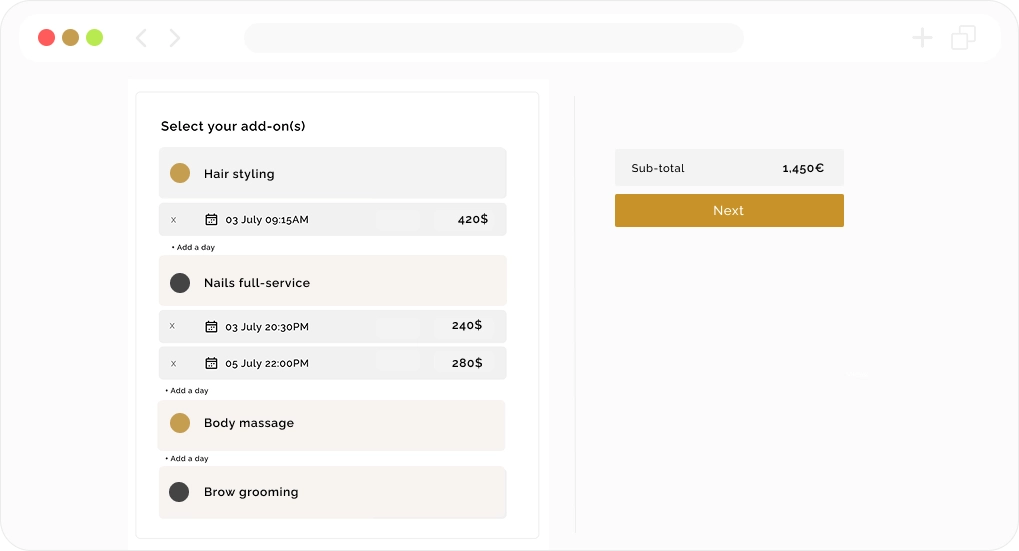Go forward with browser forward arrow

point(175,38)
